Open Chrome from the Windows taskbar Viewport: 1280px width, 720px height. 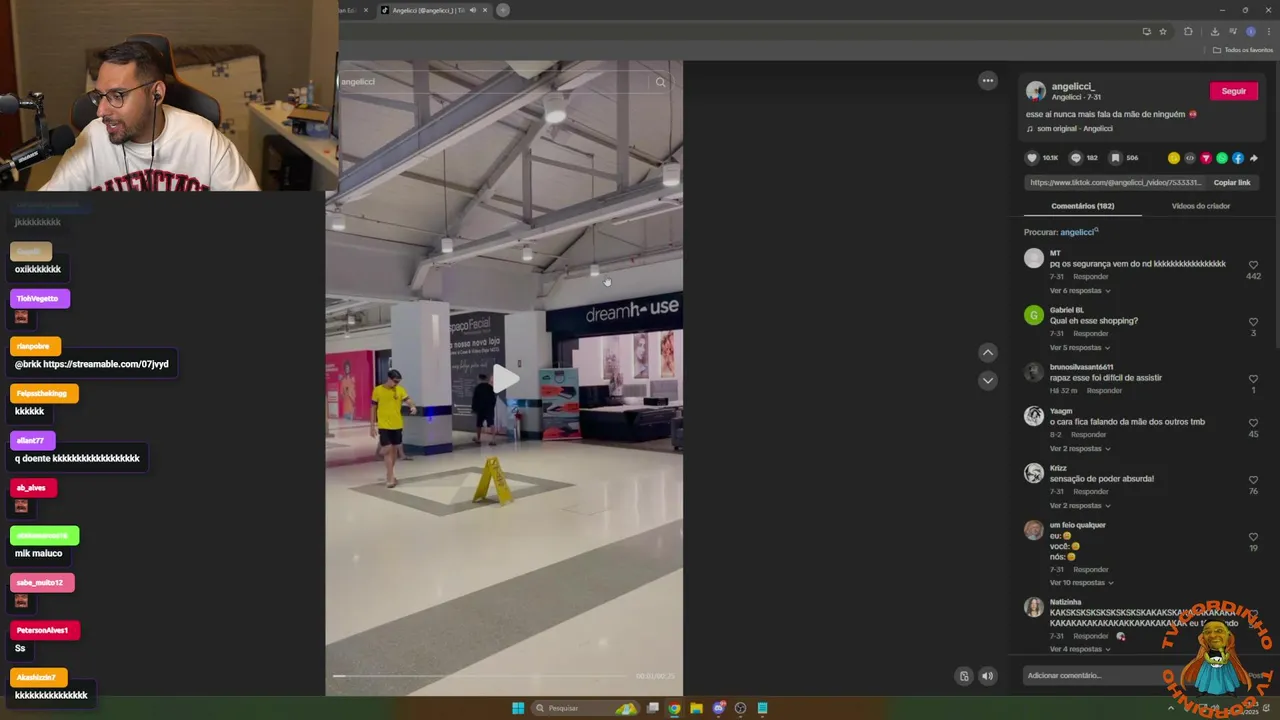click(674, 708)
